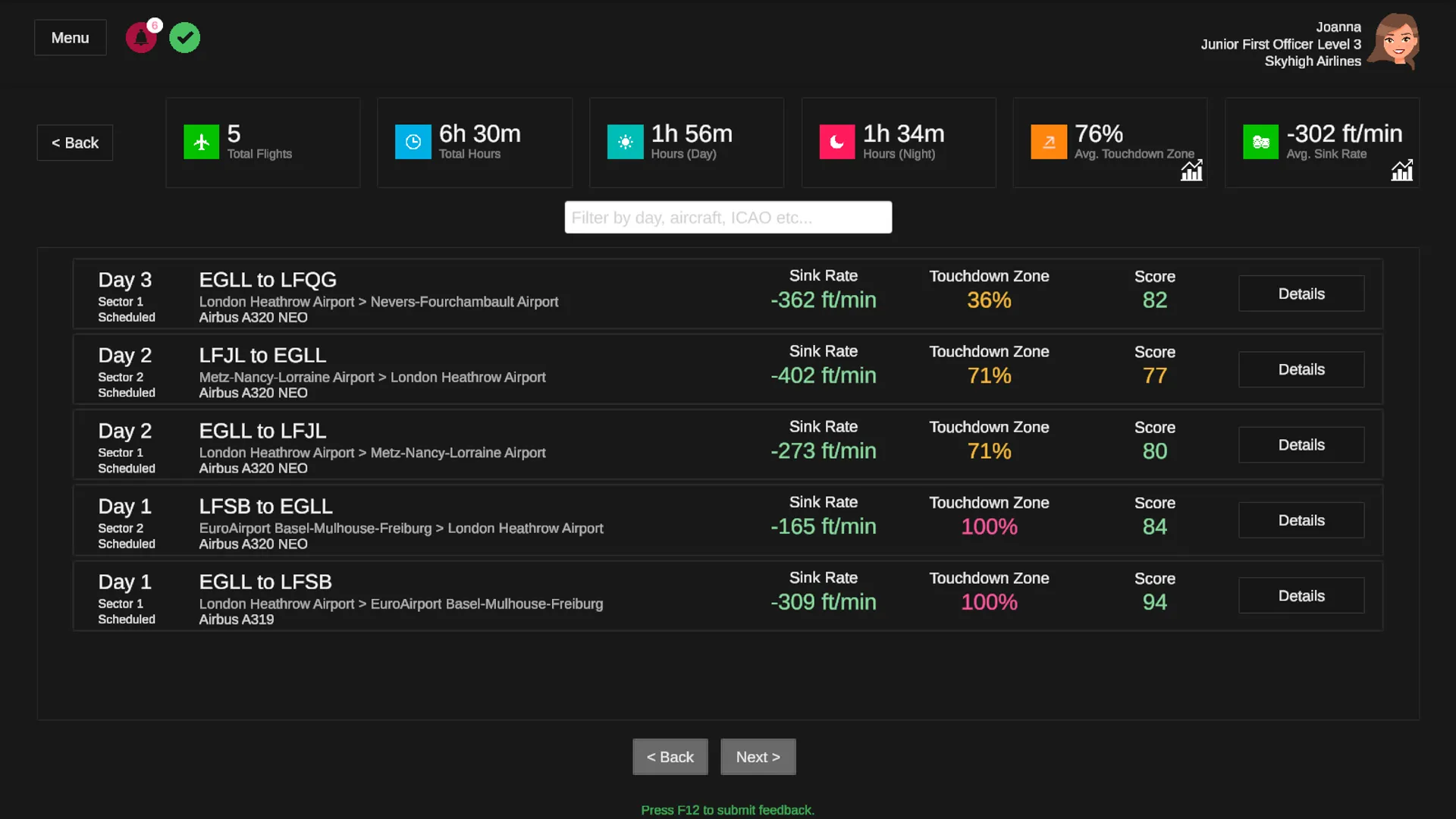Click Joanna's profile avatar
The image size is (1456, 819).
point(1397,42)
